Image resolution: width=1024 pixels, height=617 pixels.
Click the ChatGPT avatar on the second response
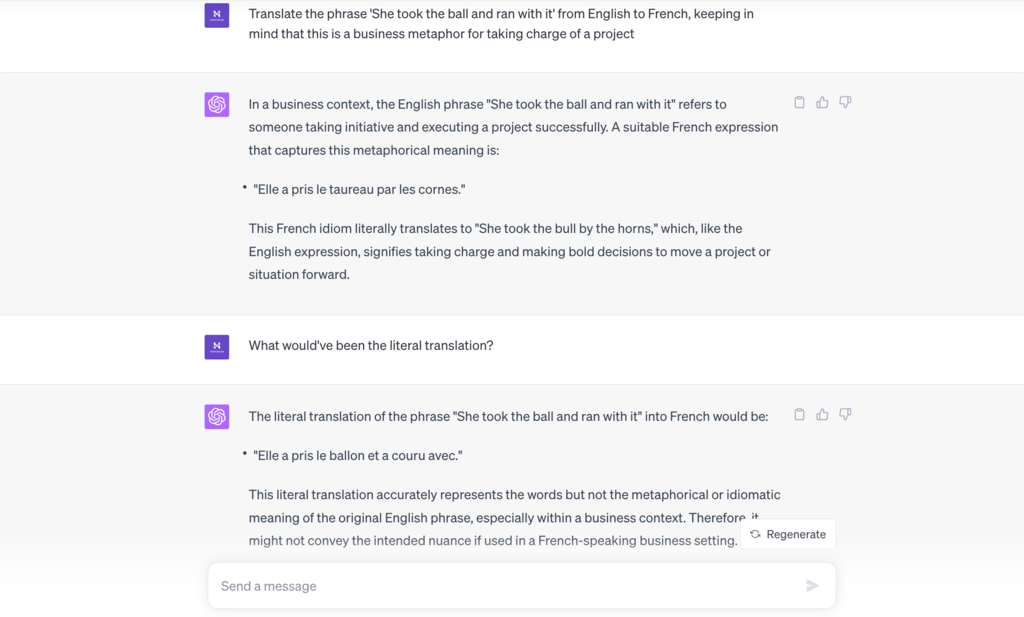click(216, 416)
